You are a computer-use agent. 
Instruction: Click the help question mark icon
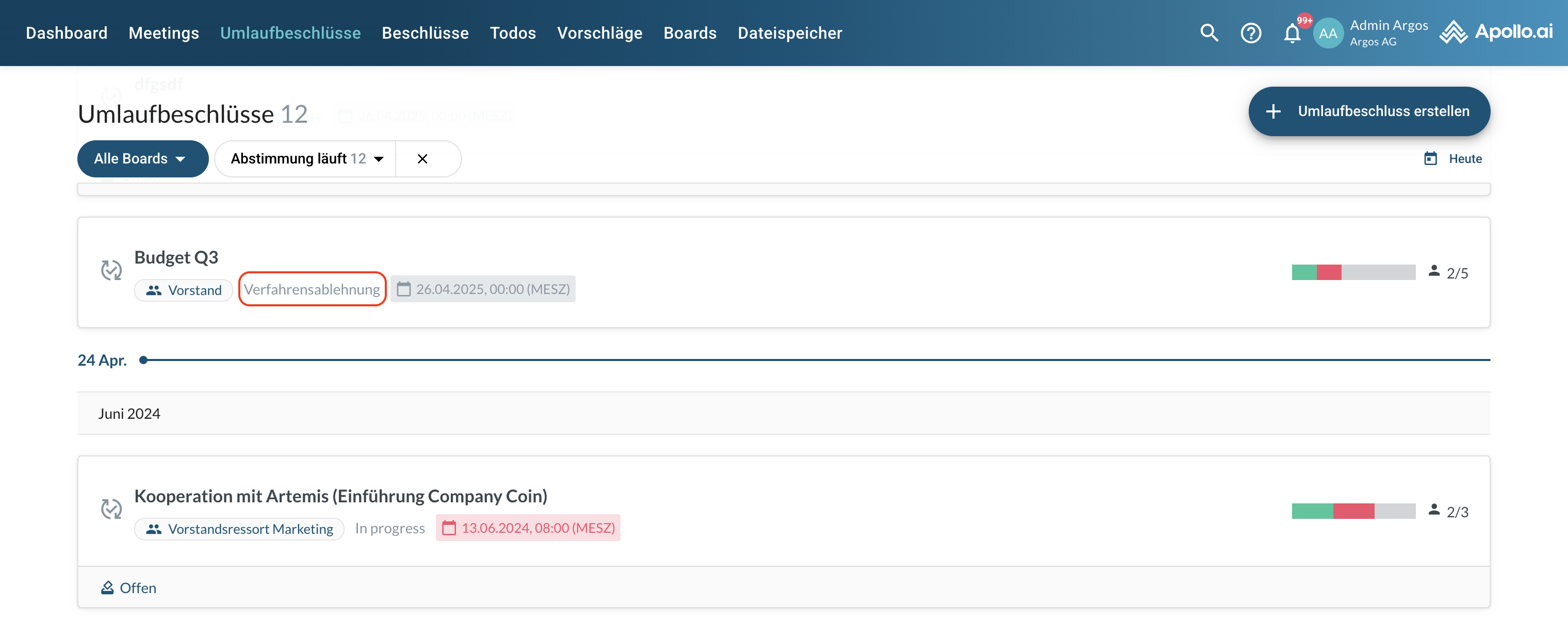[x=1251, y=33]
